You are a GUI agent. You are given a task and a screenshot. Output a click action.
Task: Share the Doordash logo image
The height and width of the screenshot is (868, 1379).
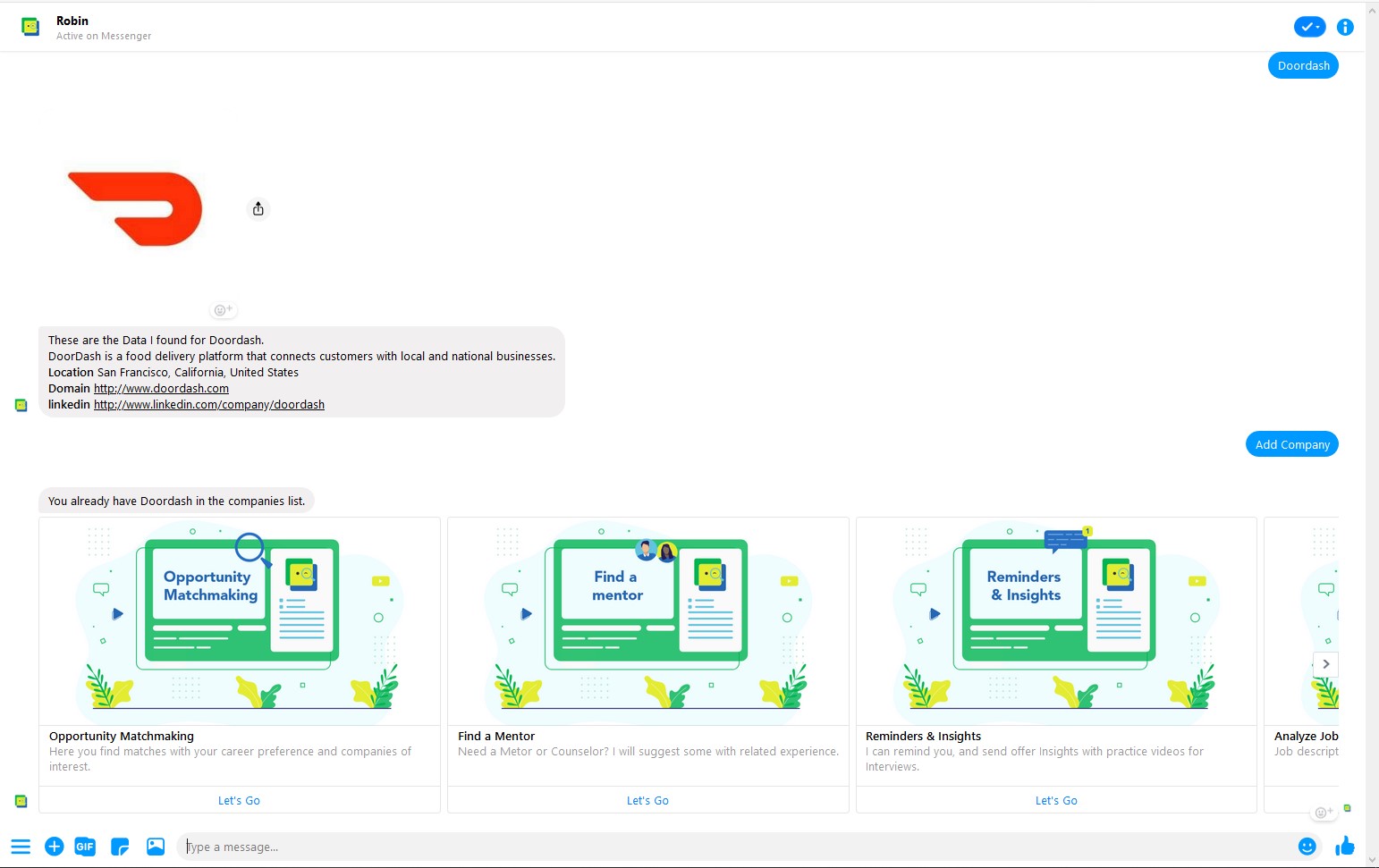pos(258,208)
